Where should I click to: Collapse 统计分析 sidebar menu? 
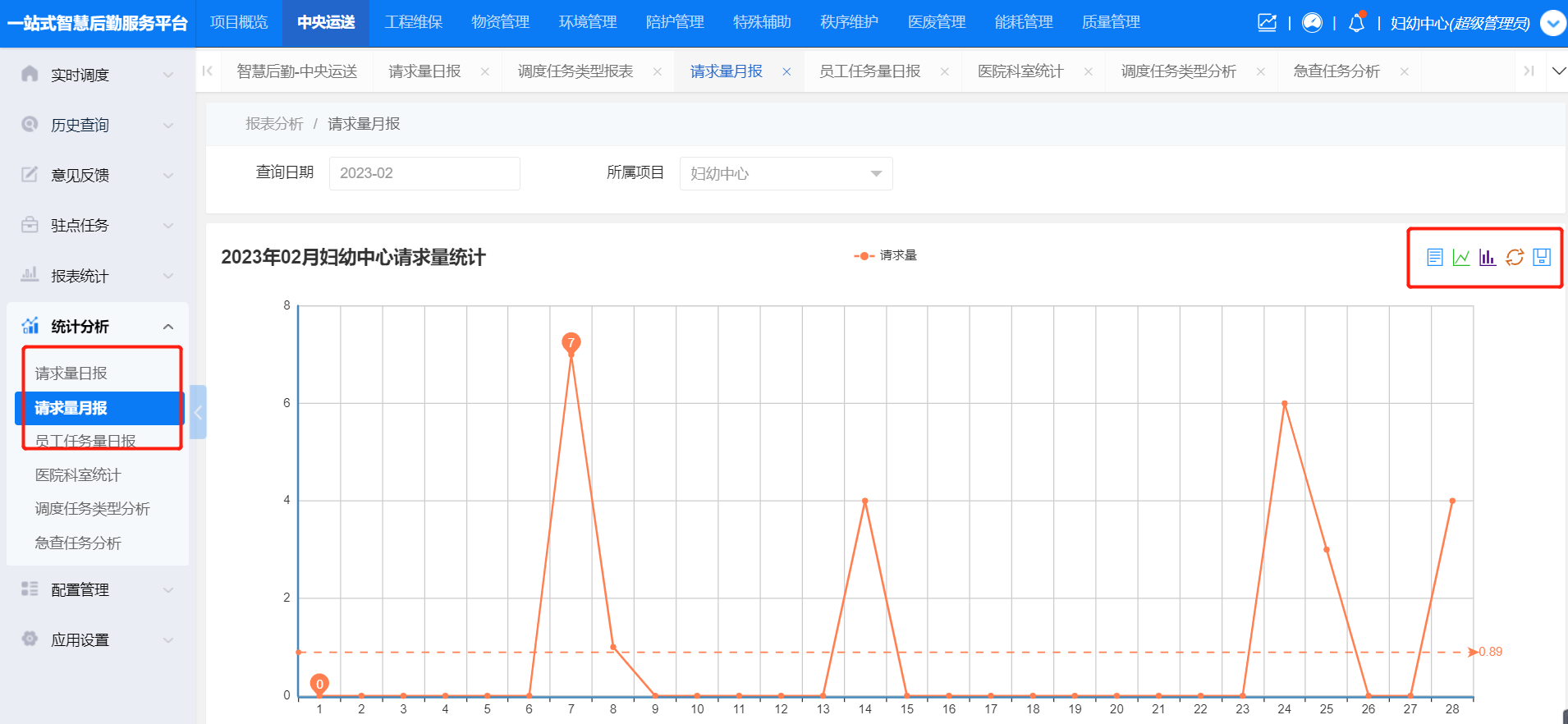point(168,327)
